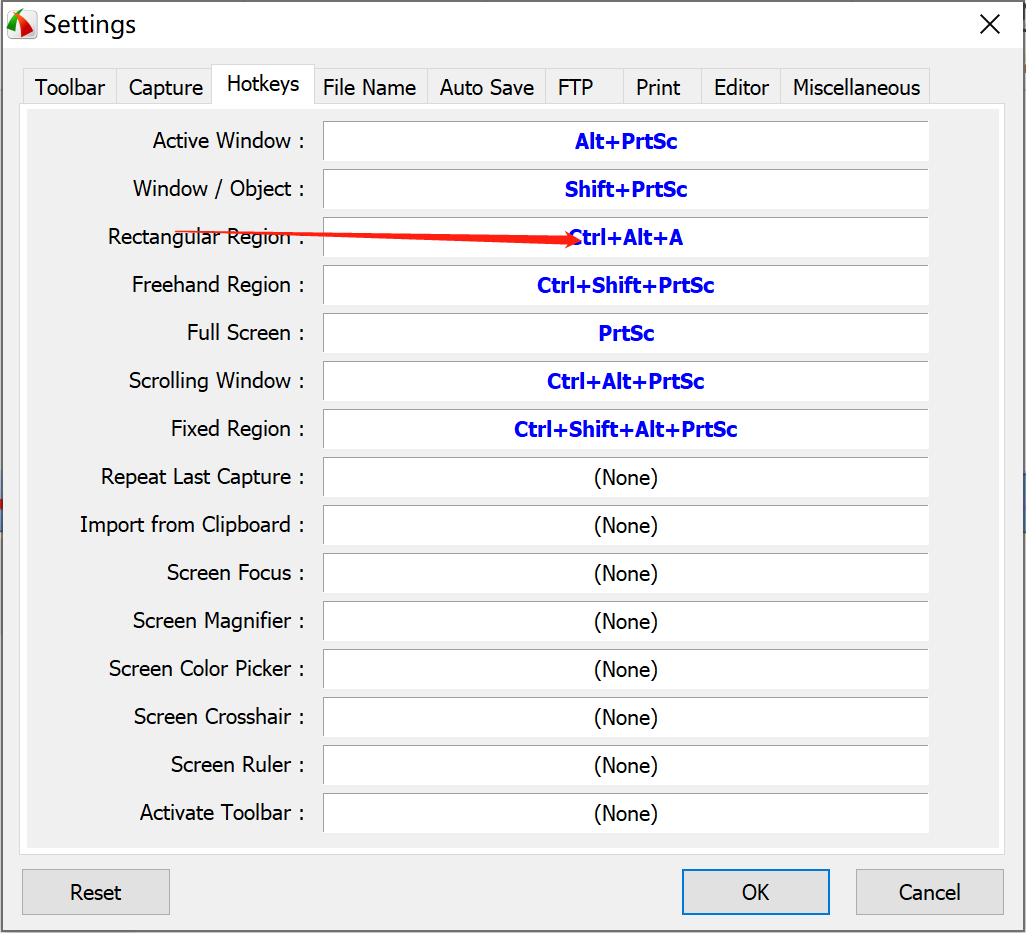This screenshot has height=933, width=1026.
Task: Open the Editor tab
Action: tap(741, 87)
